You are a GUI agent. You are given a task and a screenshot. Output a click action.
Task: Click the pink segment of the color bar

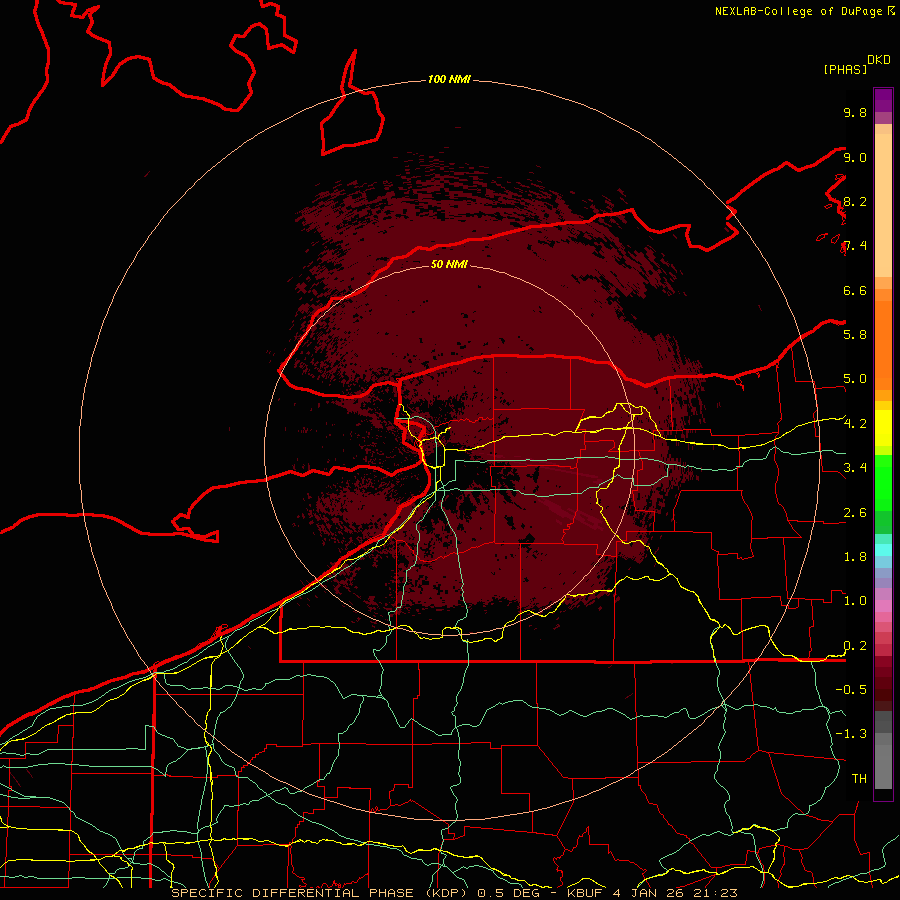click(883, 606)
